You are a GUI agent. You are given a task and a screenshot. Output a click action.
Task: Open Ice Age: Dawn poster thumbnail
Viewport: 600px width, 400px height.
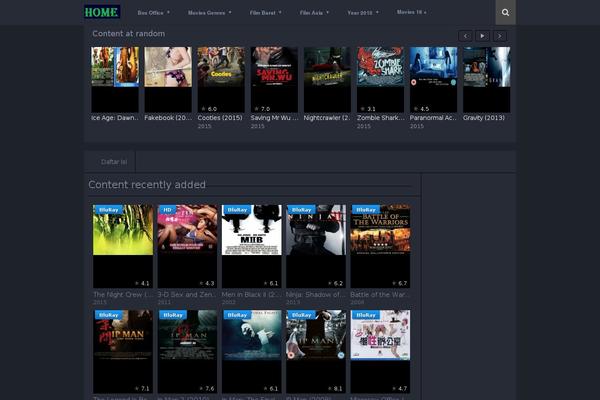coord(115,80)
